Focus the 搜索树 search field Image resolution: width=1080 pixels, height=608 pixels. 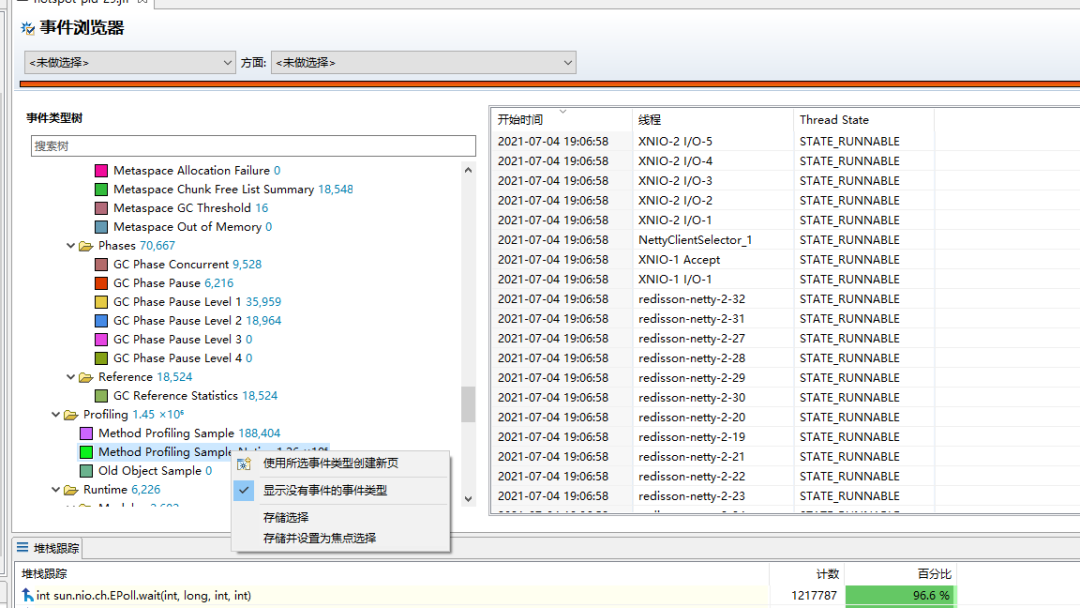pyautogui.click(x=253, y=146)
